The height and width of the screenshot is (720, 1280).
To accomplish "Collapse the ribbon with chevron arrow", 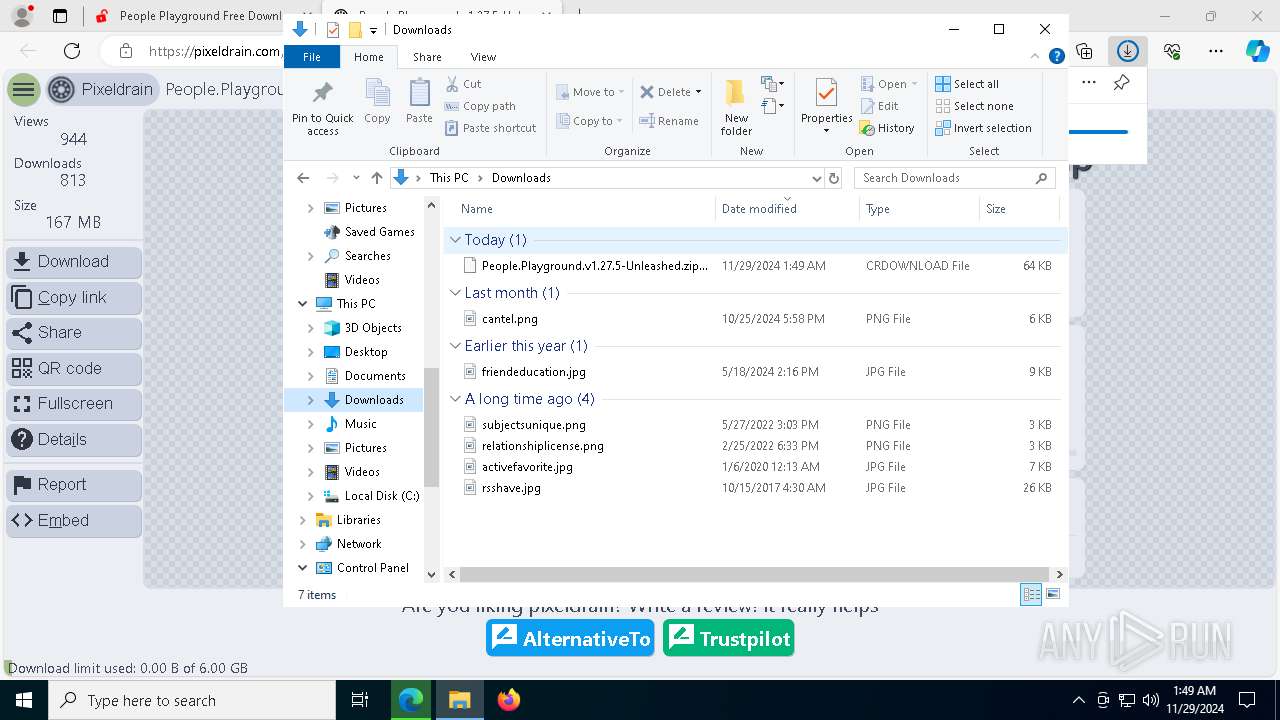I will (1036, 57).
